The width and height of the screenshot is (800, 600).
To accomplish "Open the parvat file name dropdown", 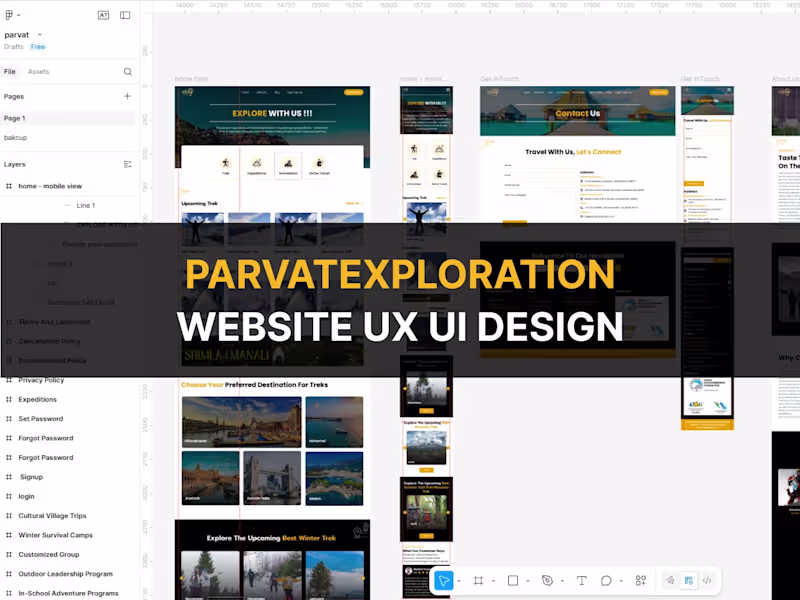I will click(39, 34).
